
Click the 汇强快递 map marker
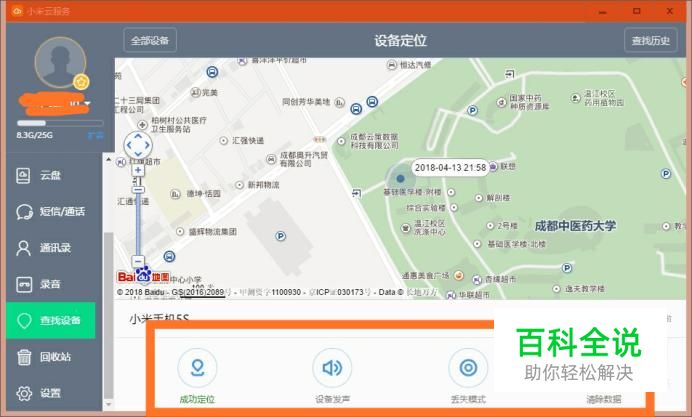[224, 141]
